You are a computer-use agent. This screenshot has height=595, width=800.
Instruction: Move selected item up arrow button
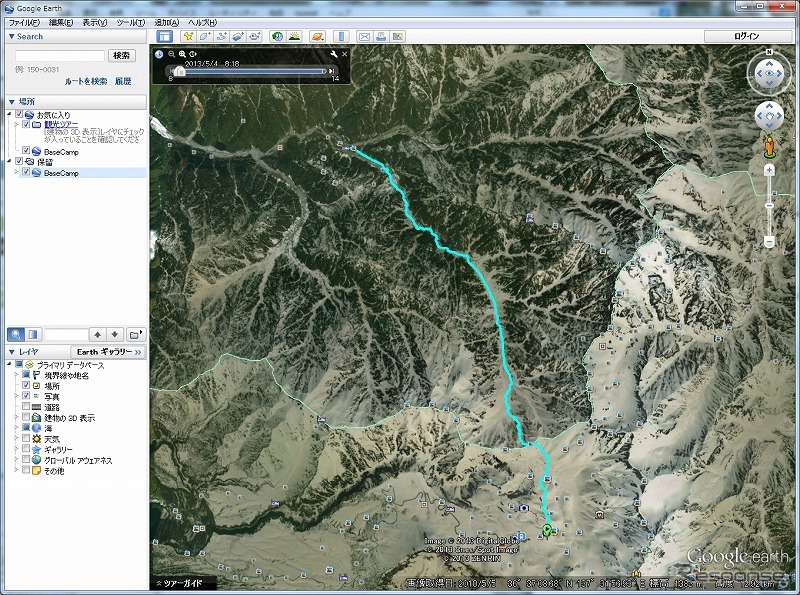pos(97,335)
